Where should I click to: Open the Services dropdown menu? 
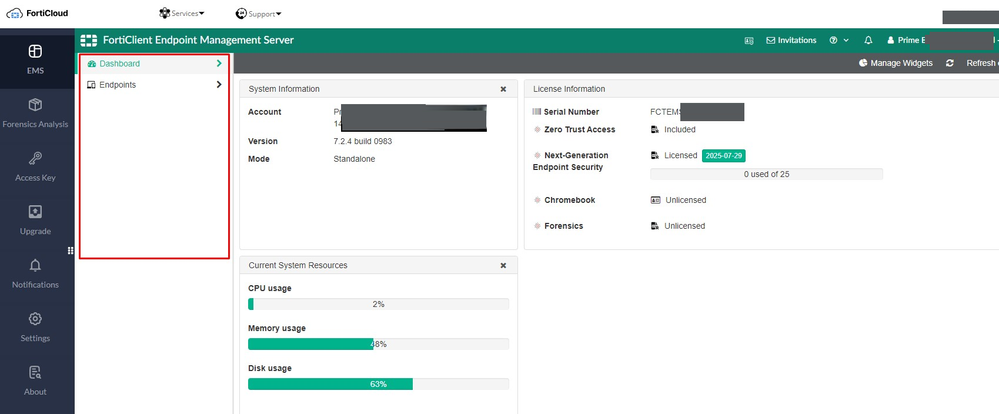click(182, 13)
